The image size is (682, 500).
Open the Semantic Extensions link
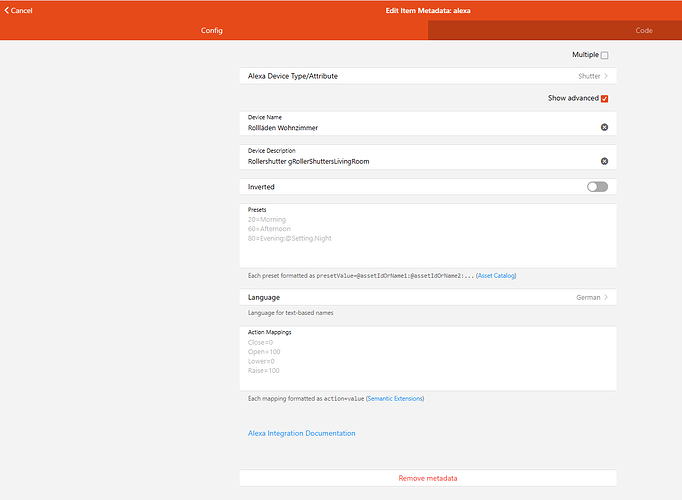pos(395,399)
